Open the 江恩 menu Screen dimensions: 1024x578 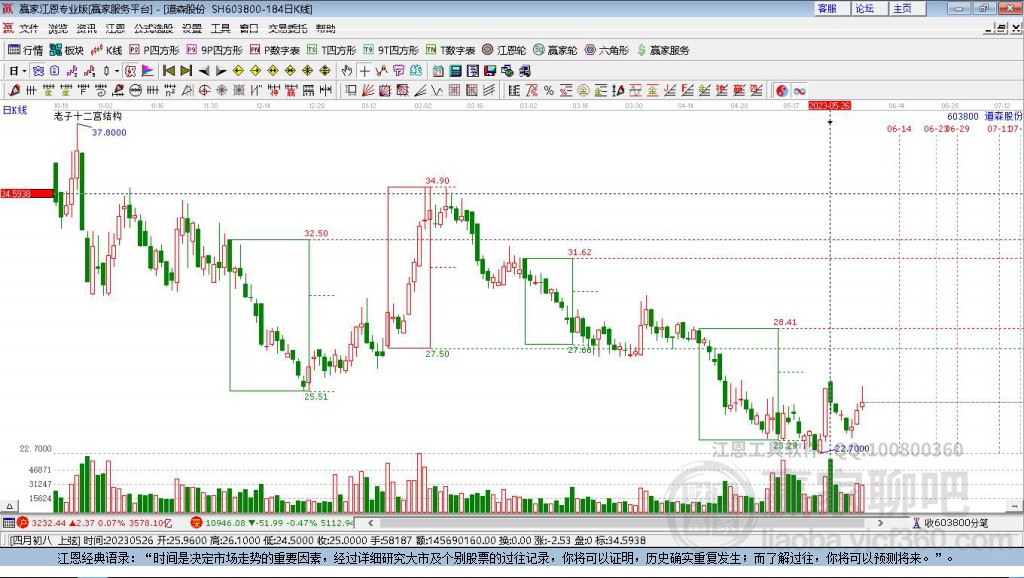115,28
